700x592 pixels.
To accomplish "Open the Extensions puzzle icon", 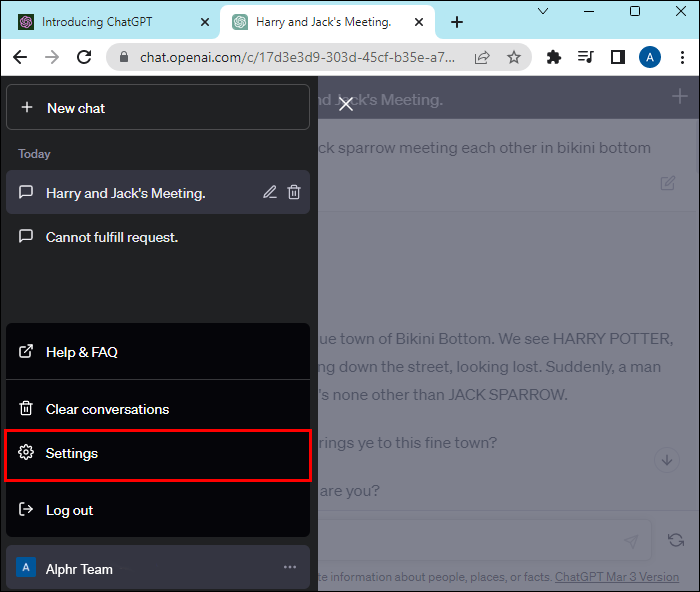I will click(x=554, y=57).
